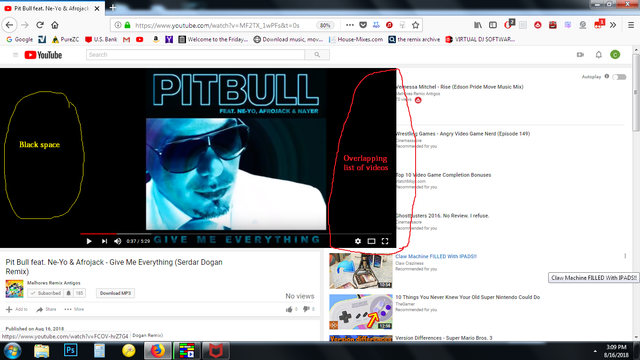This screenshot has height=360, width=640.
Task: Open Super Nintendo controller video thumbnail
Action: tap(361, 312)
